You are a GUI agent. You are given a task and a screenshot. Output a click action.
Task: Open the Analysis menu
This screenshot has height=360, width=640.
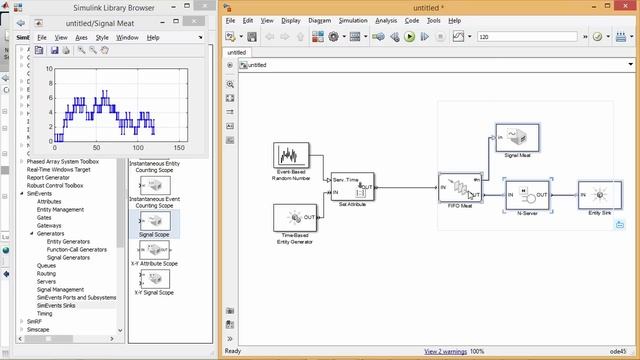386,20
